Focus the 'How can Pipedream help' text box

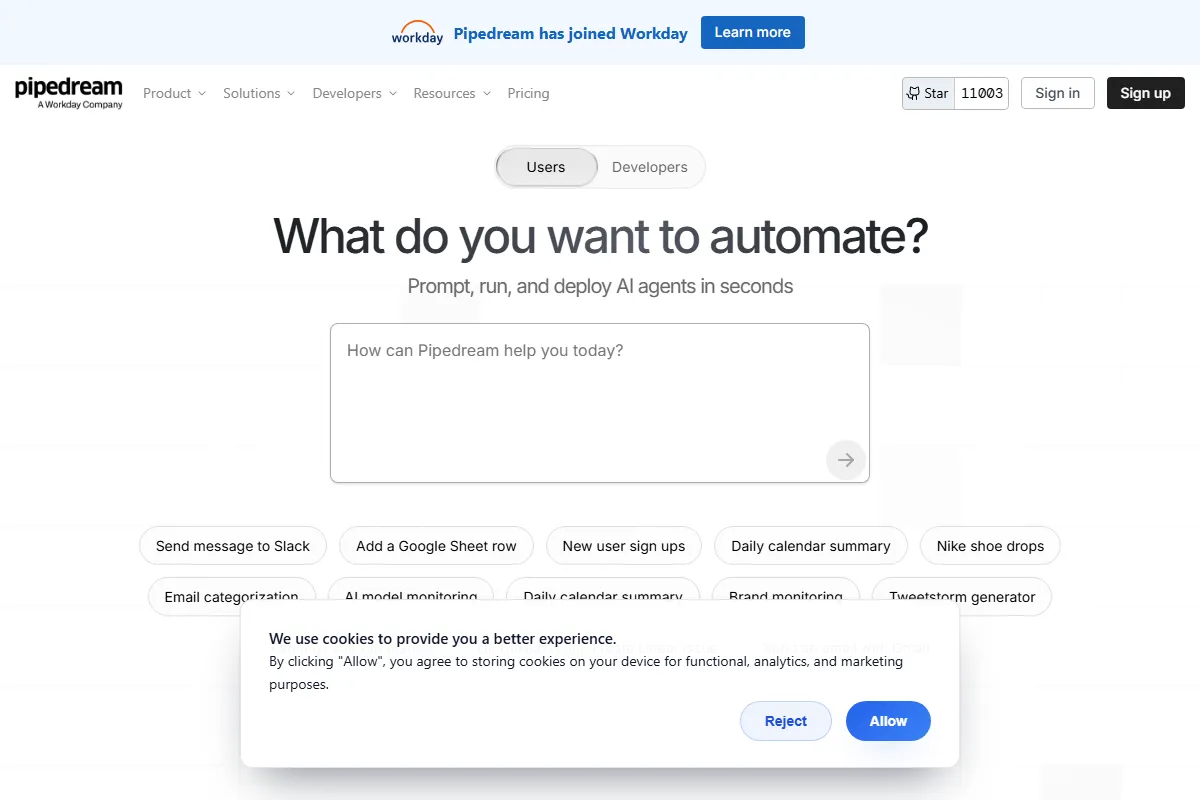click(580, 400)
